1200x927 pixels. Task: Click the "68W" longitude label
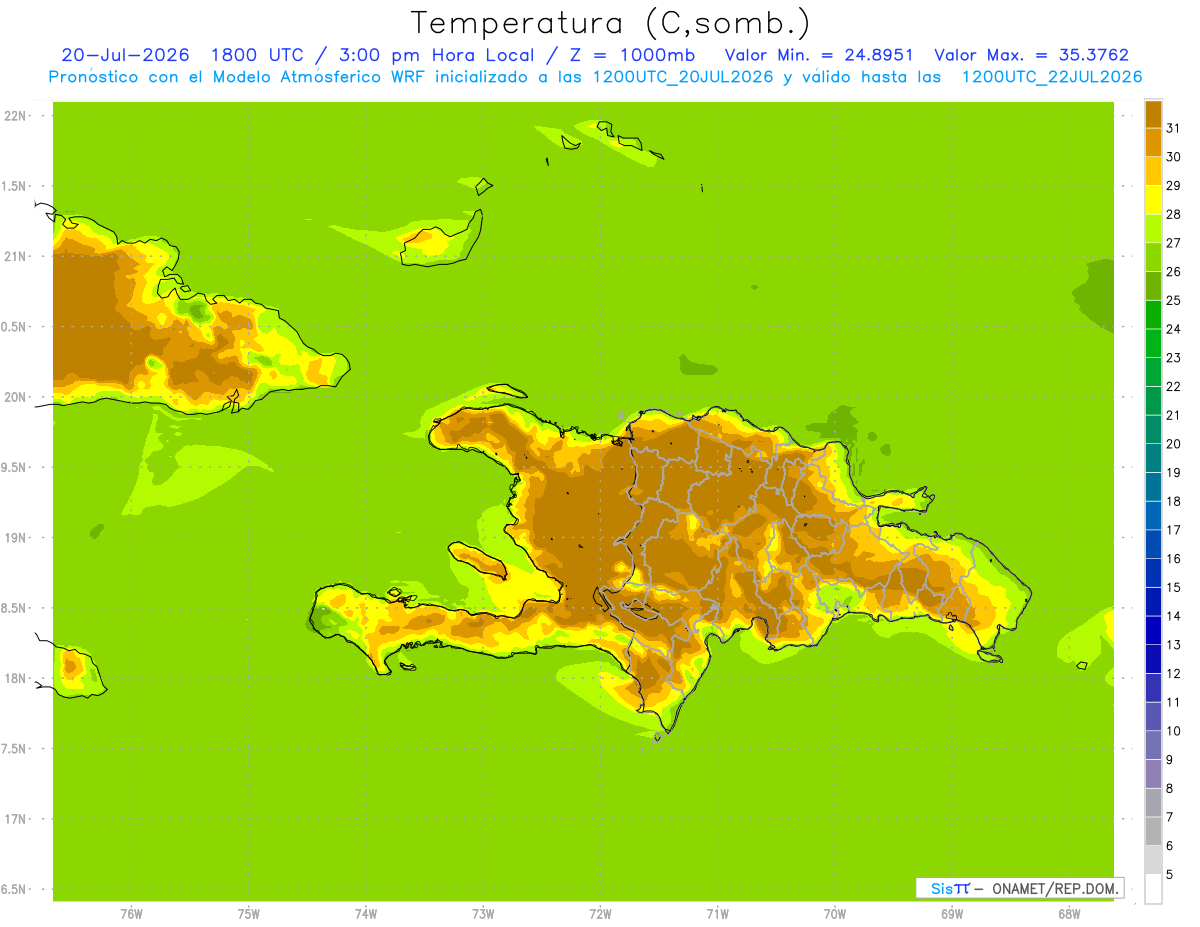1069,913
